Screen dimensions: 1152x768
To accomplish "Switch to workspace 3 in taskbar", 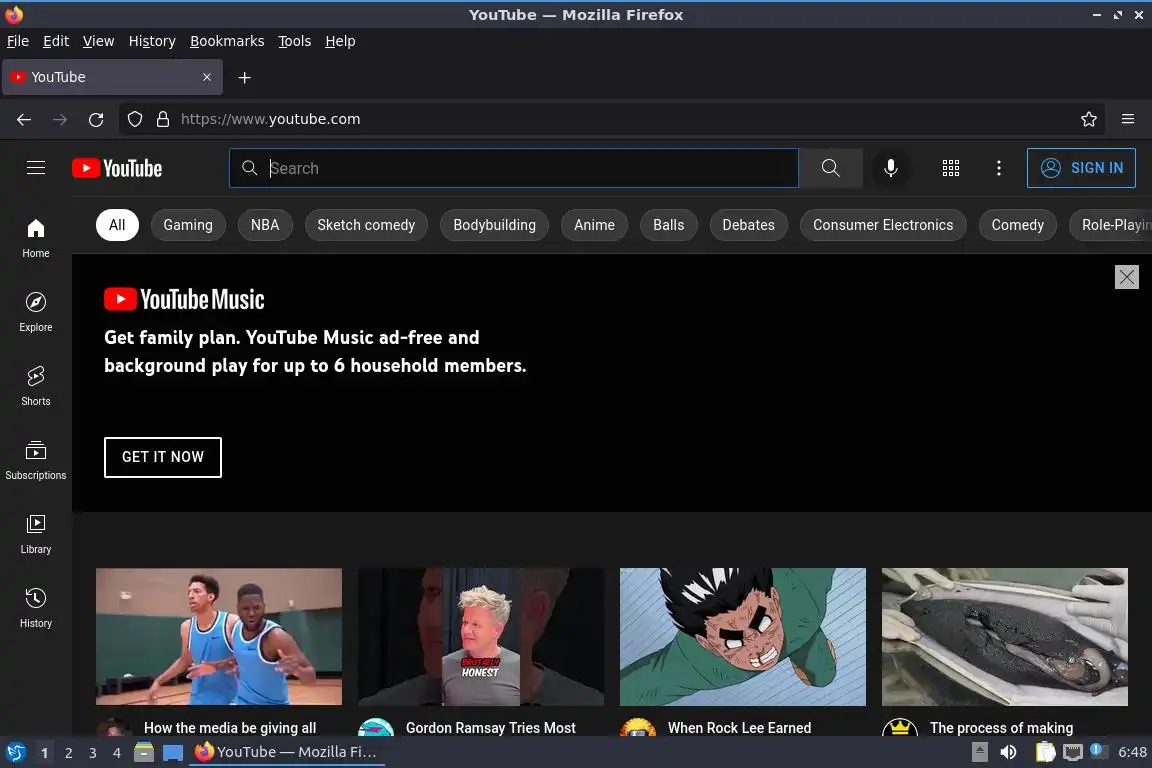I will click(93, 753).
